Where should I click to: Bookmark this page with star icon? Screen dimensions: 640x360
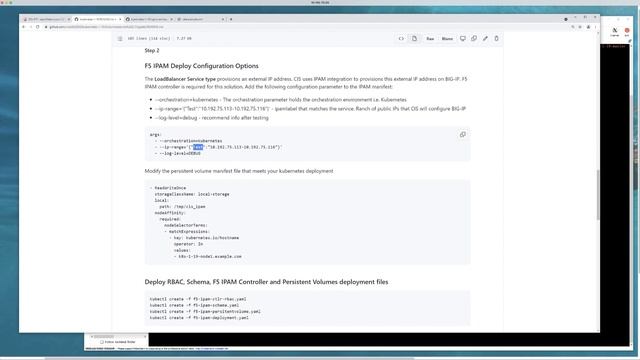[580, 27]
